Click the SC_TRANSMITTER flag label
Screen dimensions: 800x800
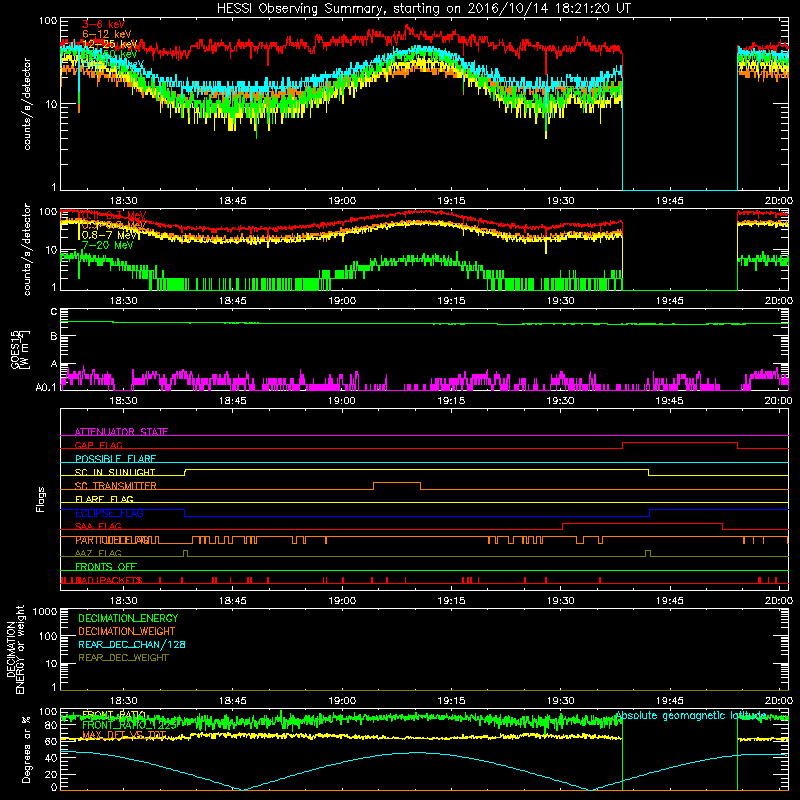[x=116, y=485]
